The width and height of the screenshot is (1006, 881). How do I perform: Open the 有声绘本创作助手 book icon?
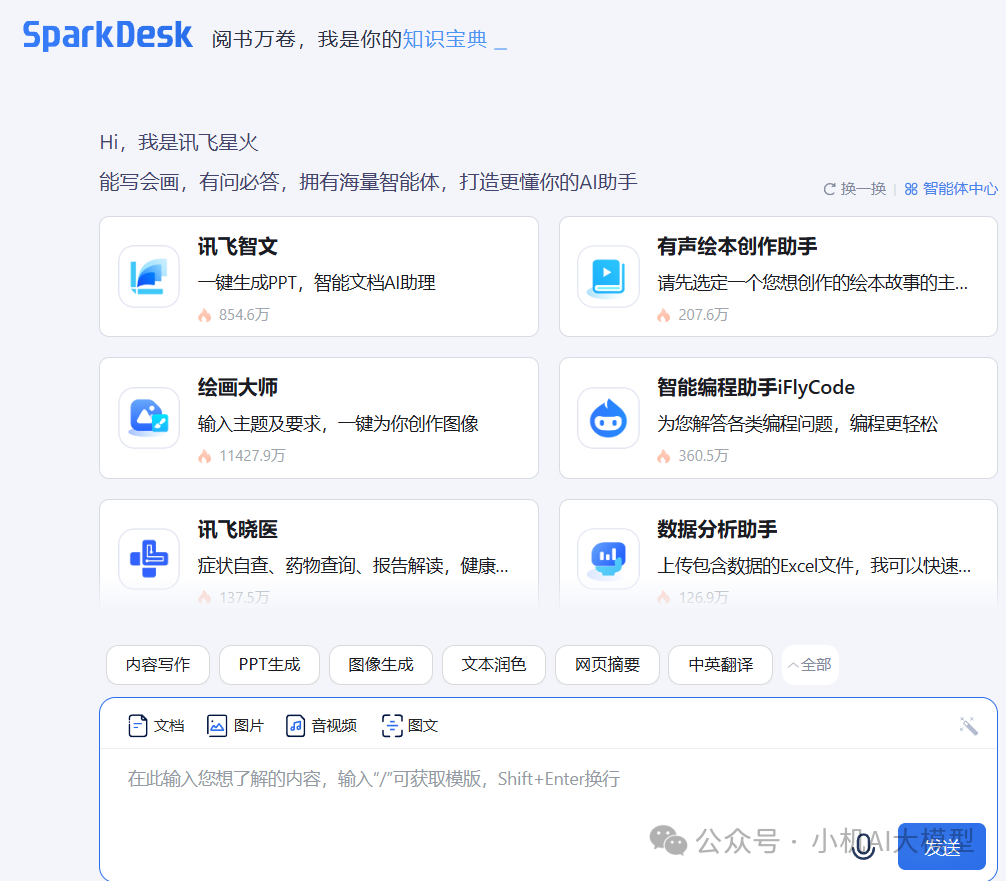pyautogui.click(x=608, y=277)
